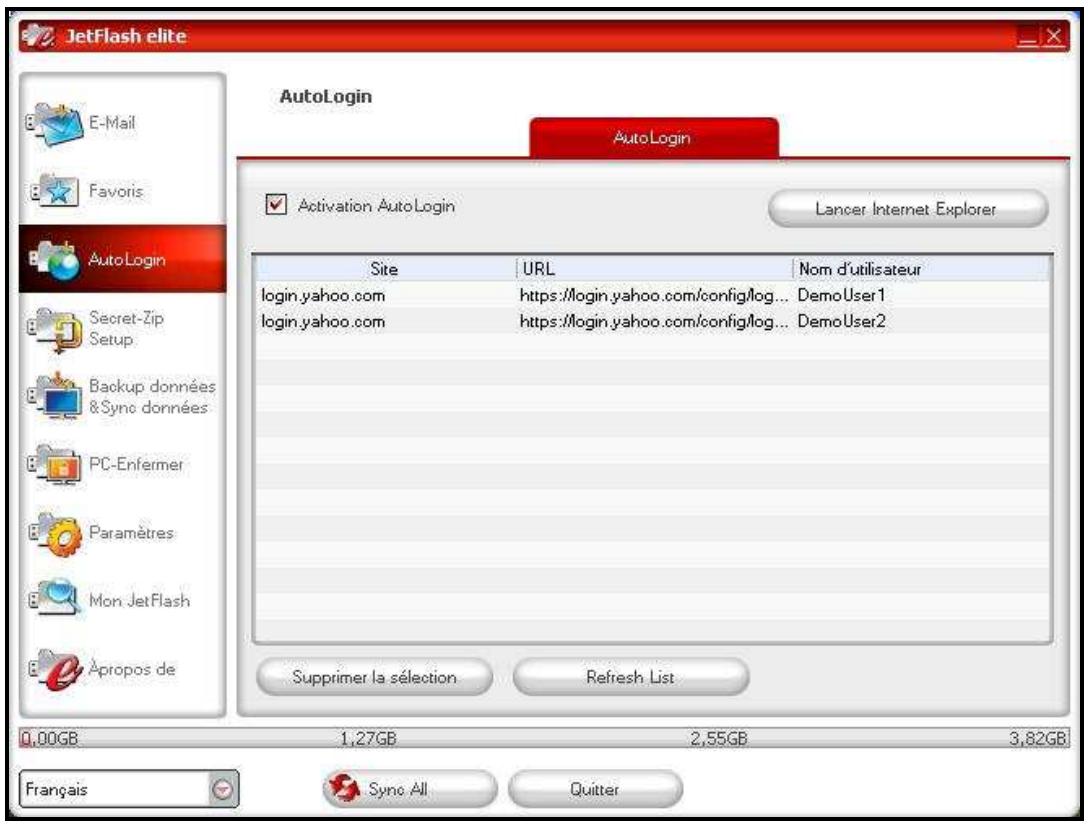
Task: Open the Backup données monitor icon
Action: tap(56, 396)
